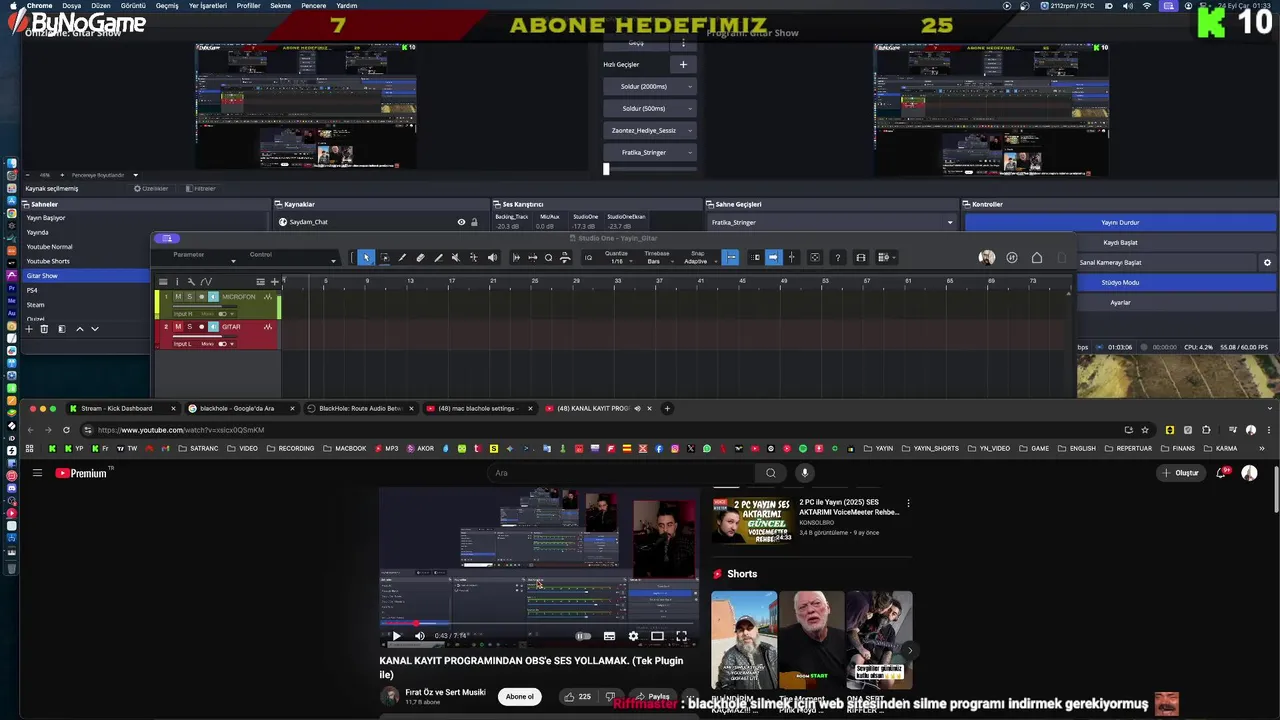Select the Arrow tool in Studio One toolbar
This screenshot has width=1280, height=720.
366,258
